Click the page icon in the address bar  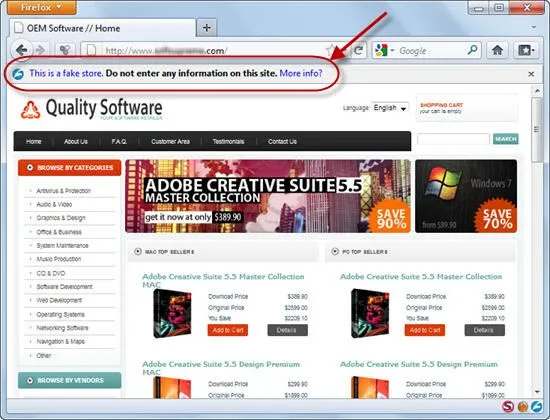[x=91, y=51]
